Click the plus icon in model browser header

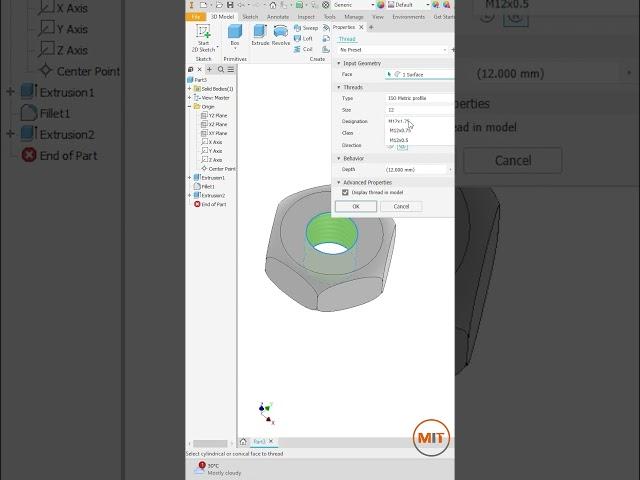(209, 69)
